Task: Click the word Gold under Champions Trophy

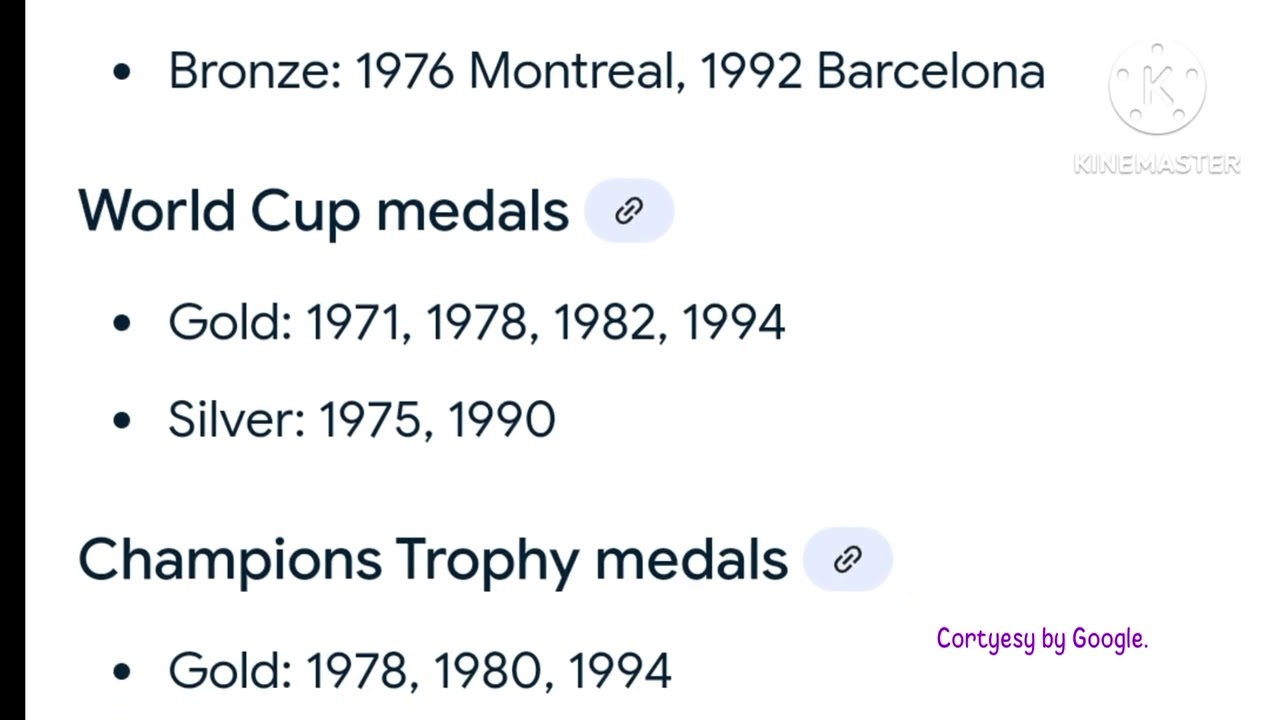Action: tap(229, 670)
